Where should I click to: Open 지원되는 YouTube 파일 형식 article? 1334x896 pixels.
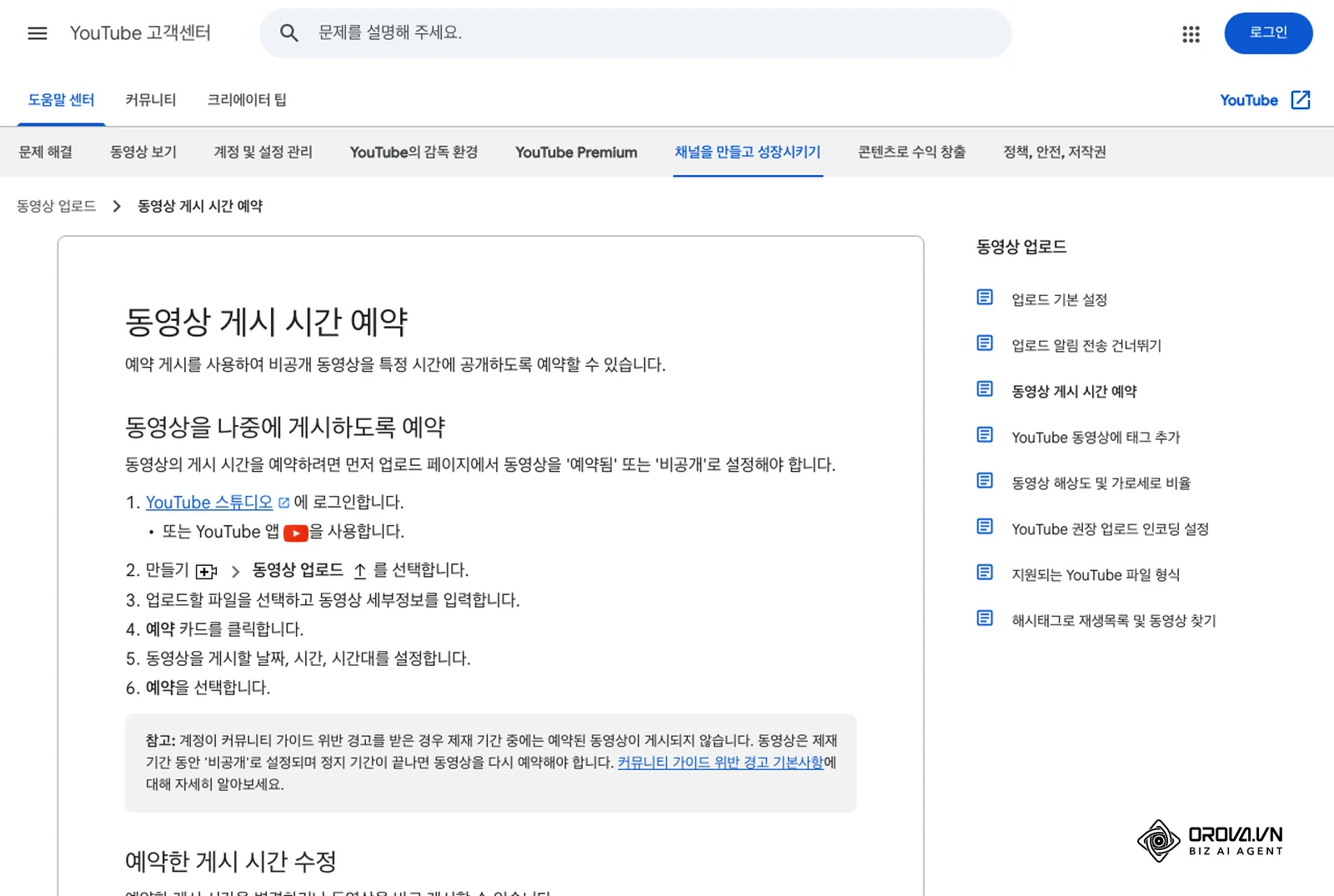point(1096,575)
